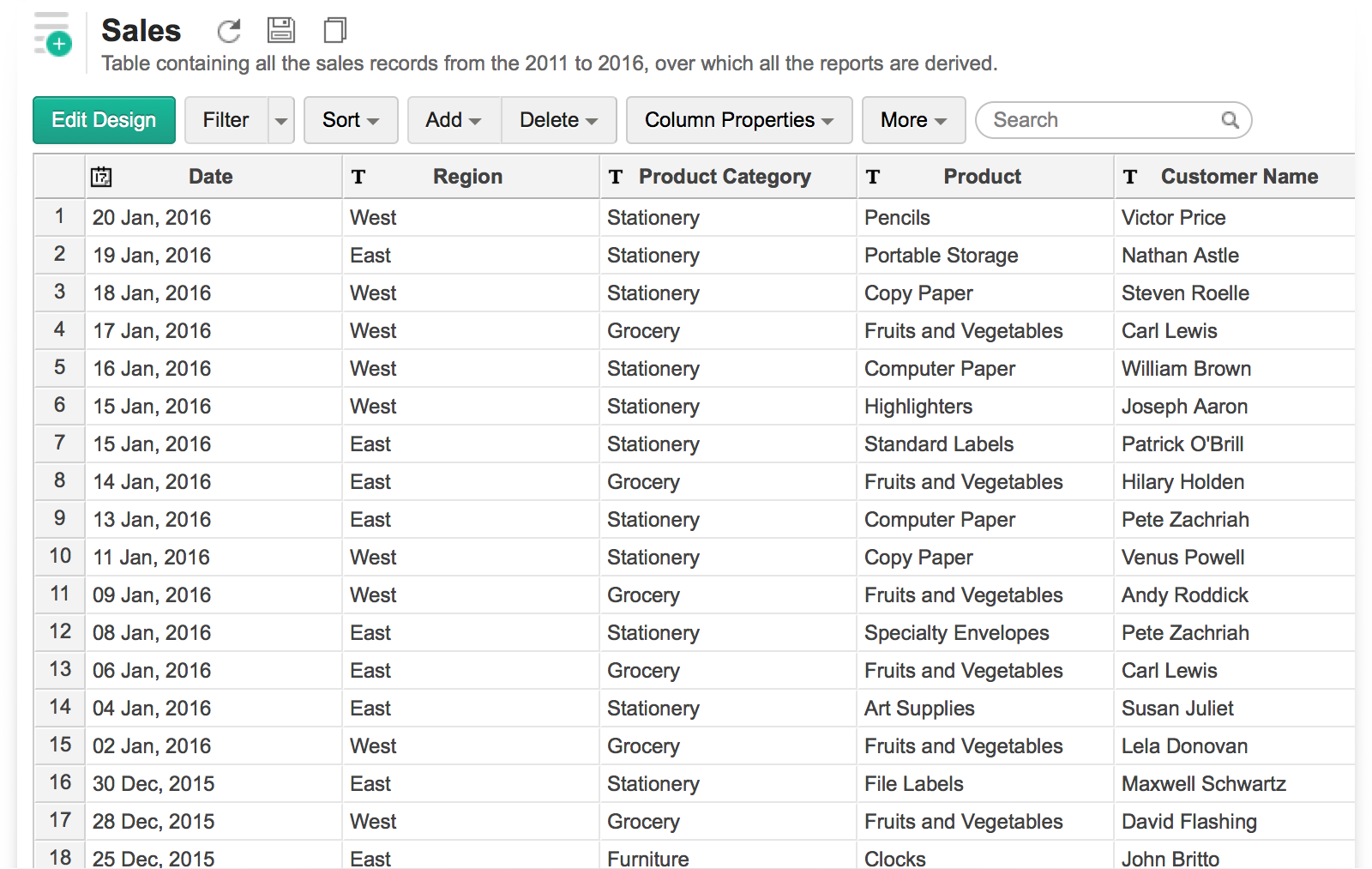1372x869 pixels.
Task: Open the Column Properties dropdown
Action: point(738,120)
